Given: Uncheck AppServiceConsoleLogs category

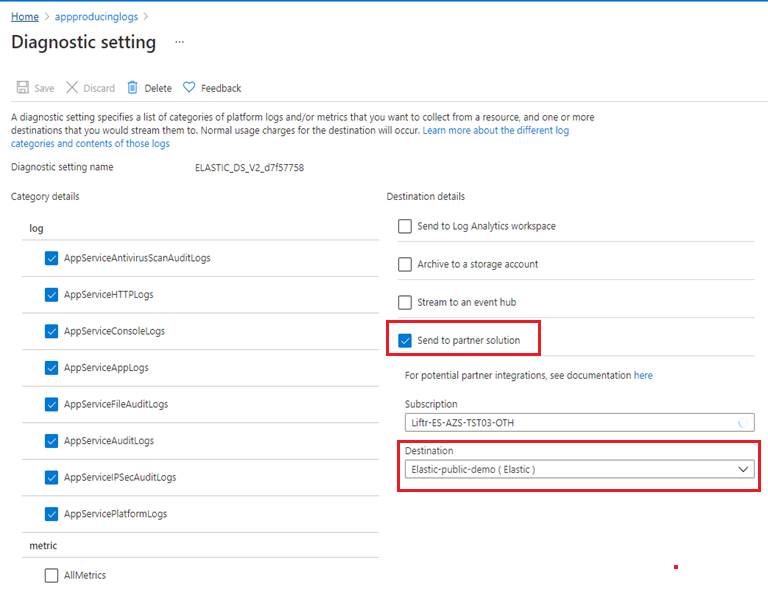Looking at the screenshot, I should [52, 331].
